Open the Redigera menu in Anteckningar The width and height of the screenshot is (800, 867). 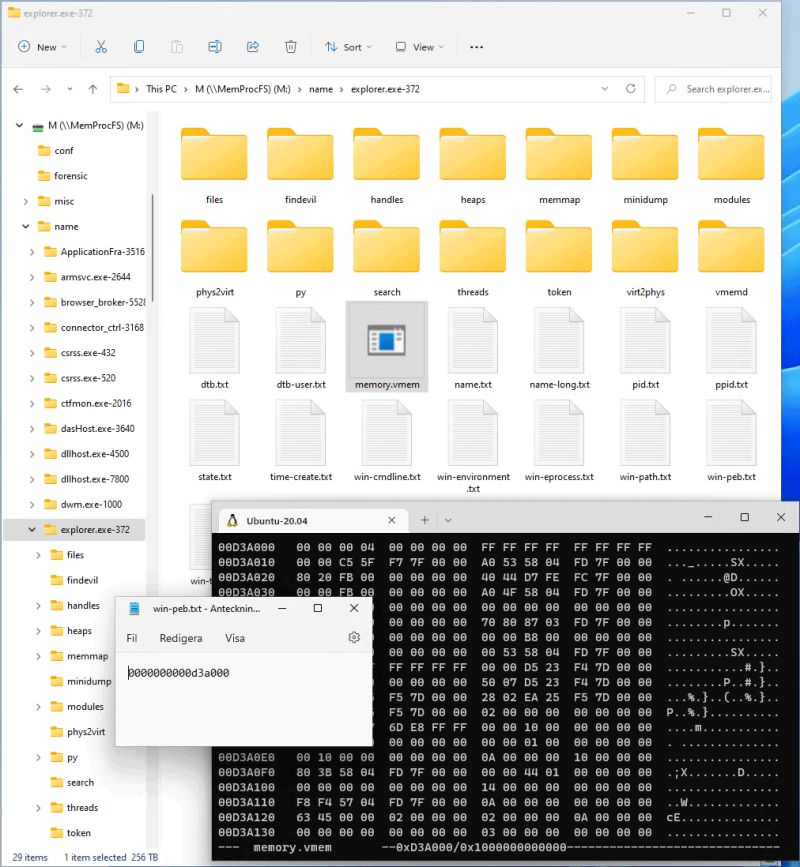pos(181,638)
